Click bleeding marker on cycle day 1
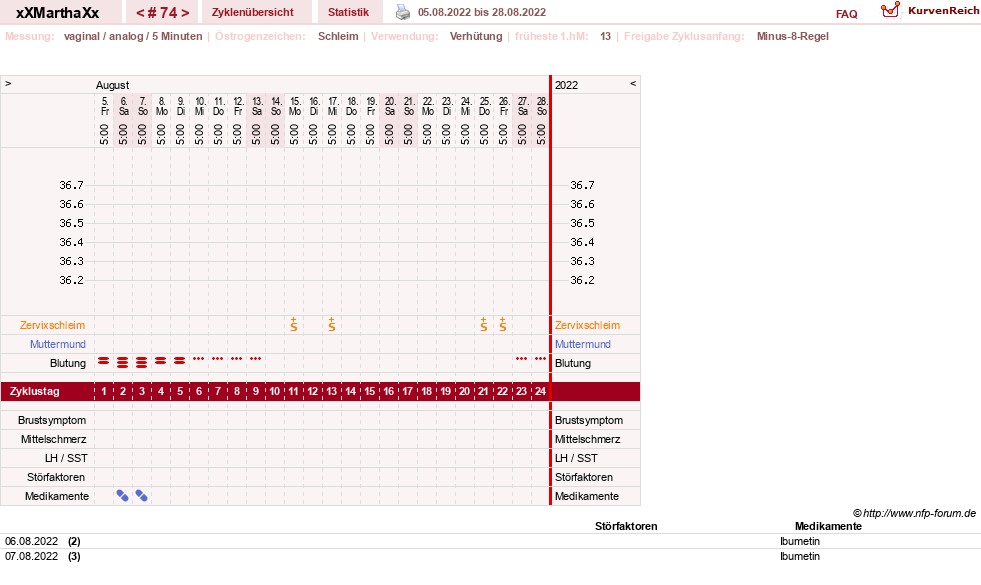The height and width of the screenshot is (585, 981). pos(104,361)
